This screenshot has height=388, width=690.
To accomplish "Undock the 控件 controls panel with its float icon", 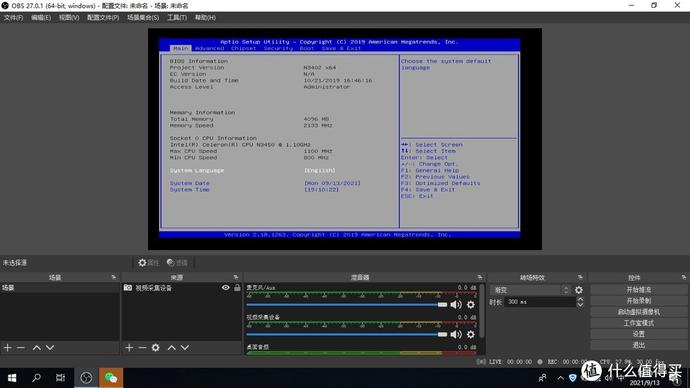I will (683, 277).
